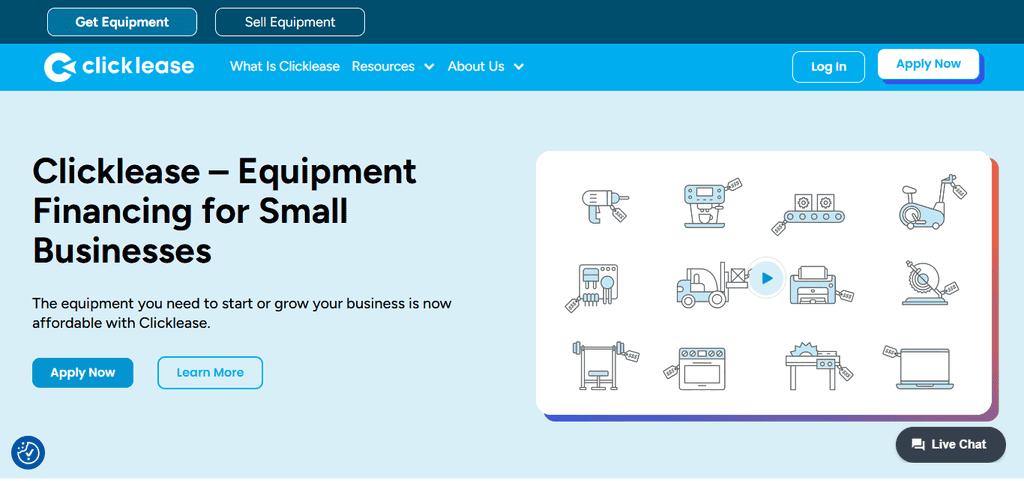Click the Log In button
This screenshot has height=481, width=1024.
point(829,67)
